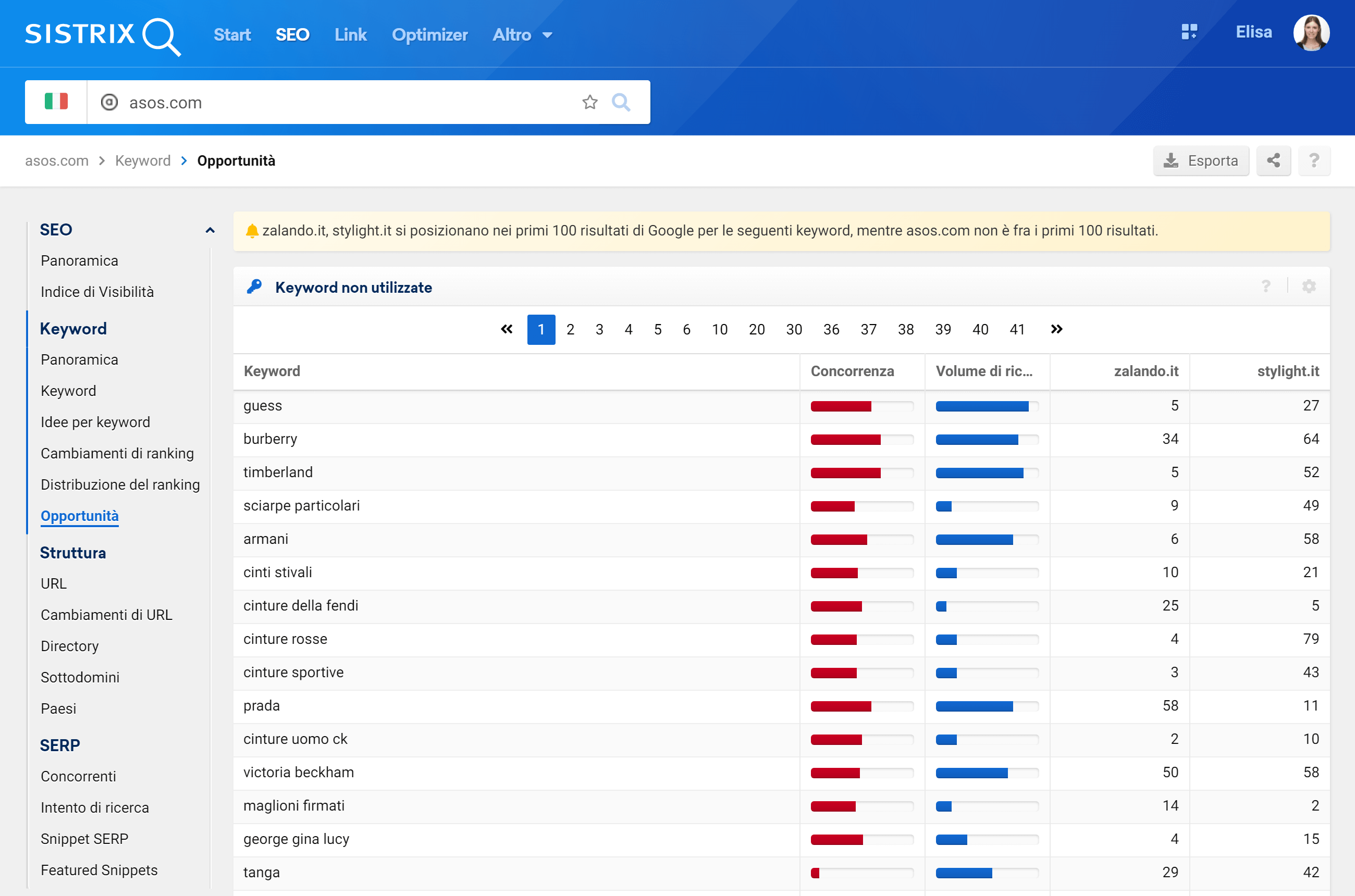Bookmark asos.com with the star icon
1355x896 pixels.
[x=589, y=102]
